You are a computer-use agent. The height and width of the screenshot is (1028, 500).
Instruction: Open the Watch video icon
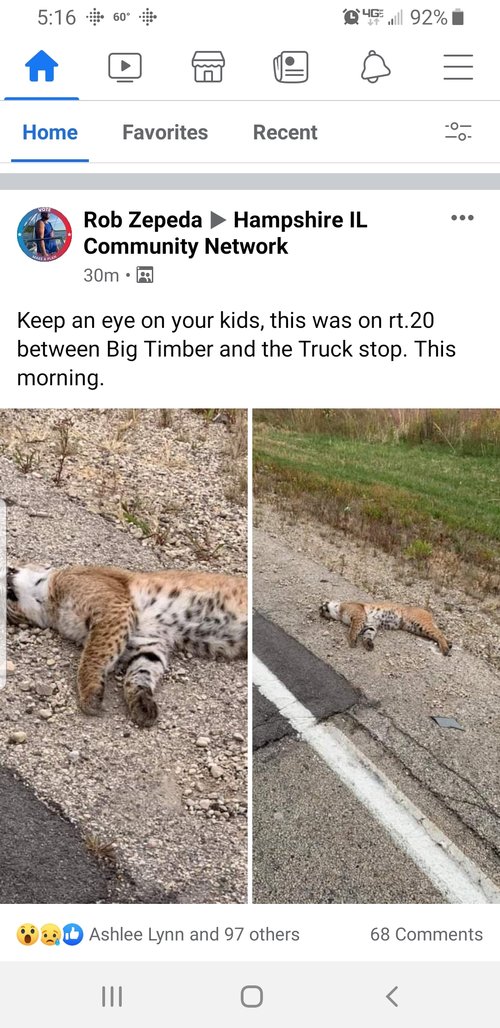(125, 67)
